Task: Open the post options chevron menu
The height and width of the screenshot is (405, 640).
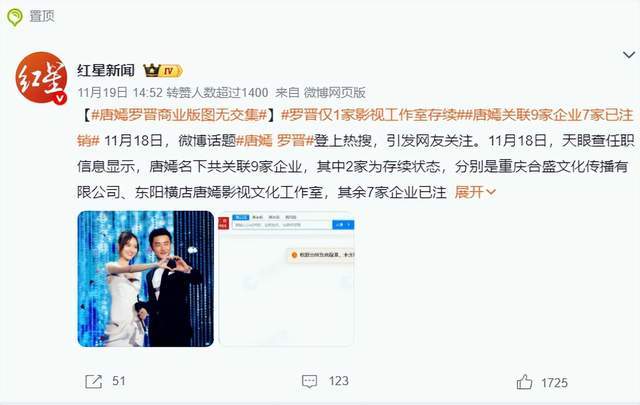Action: (629, 54)
